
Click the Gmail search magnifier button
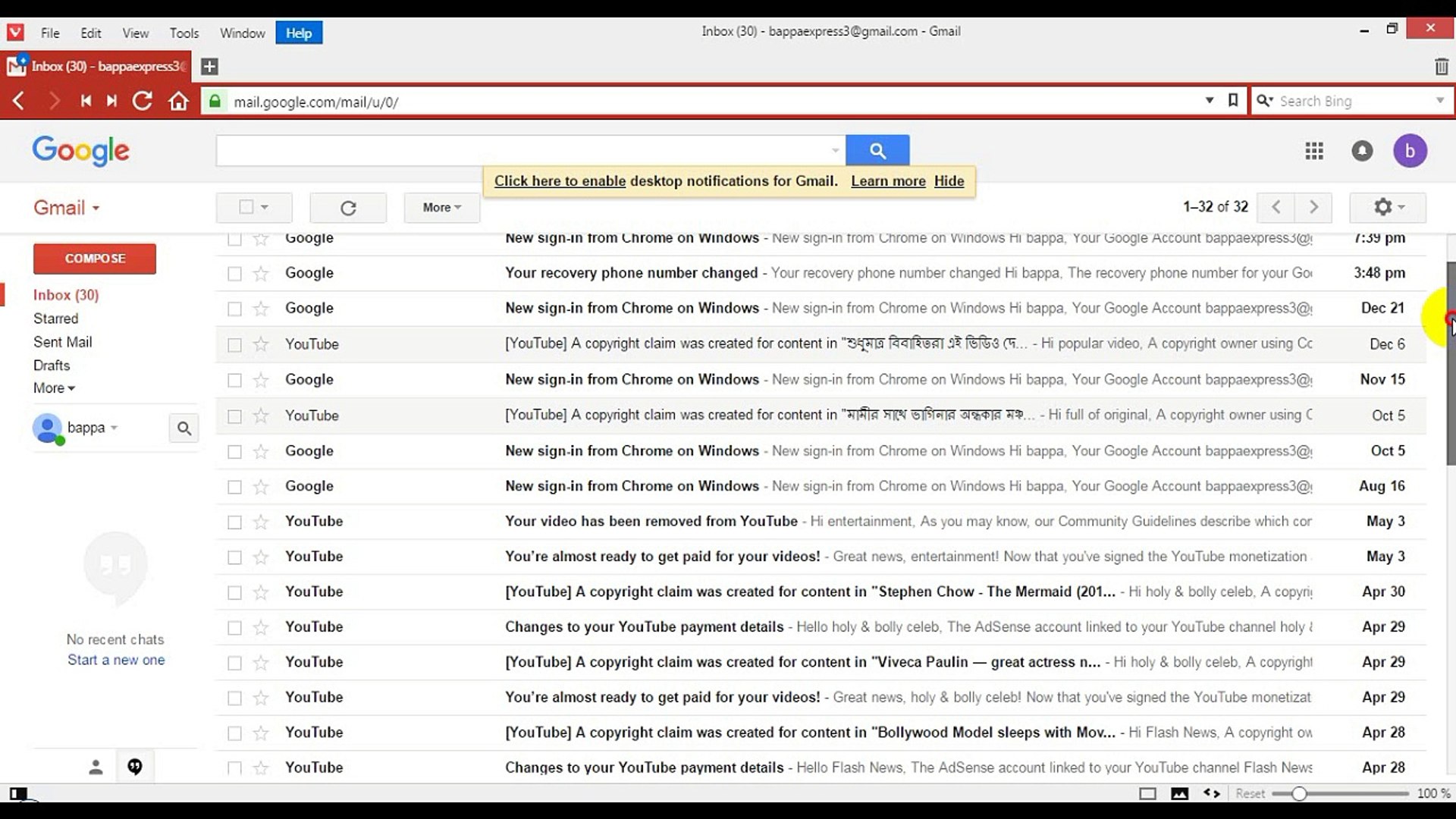click(877, 149)
